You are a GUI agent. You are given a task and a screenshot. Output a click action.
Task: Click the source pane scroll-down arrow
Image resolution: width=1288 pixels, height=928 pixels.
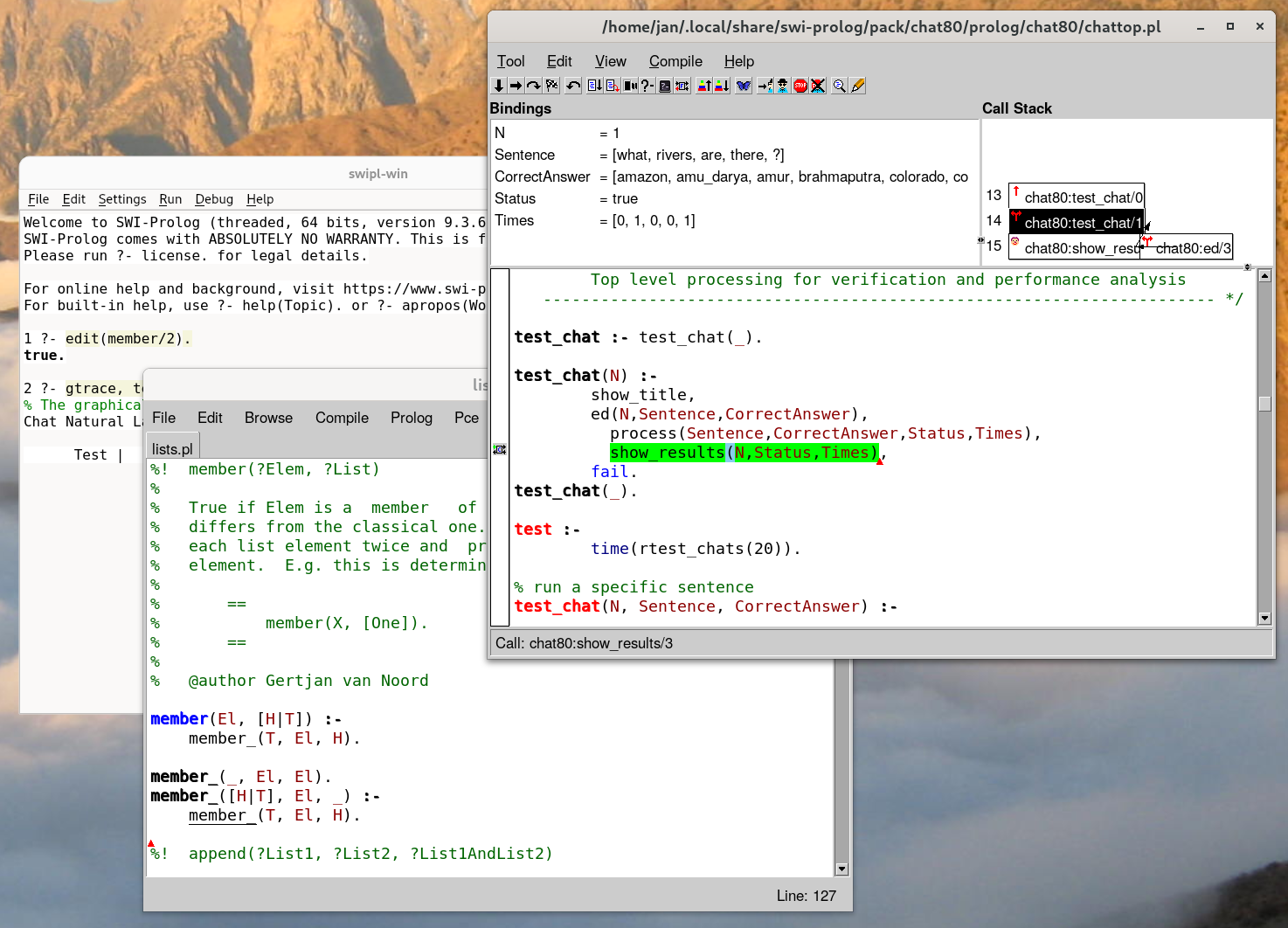click(x=1264, y=619)
